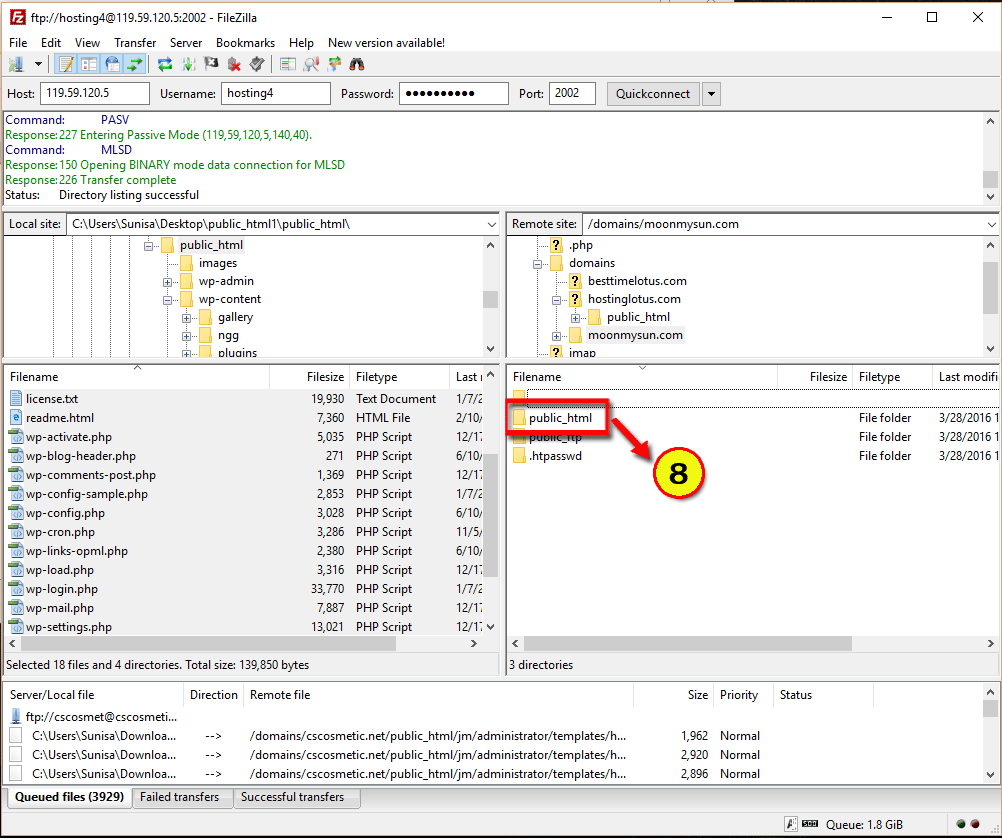Check the queue item with size 2,896
1002x838 pixels.
[x=16, y=774]
